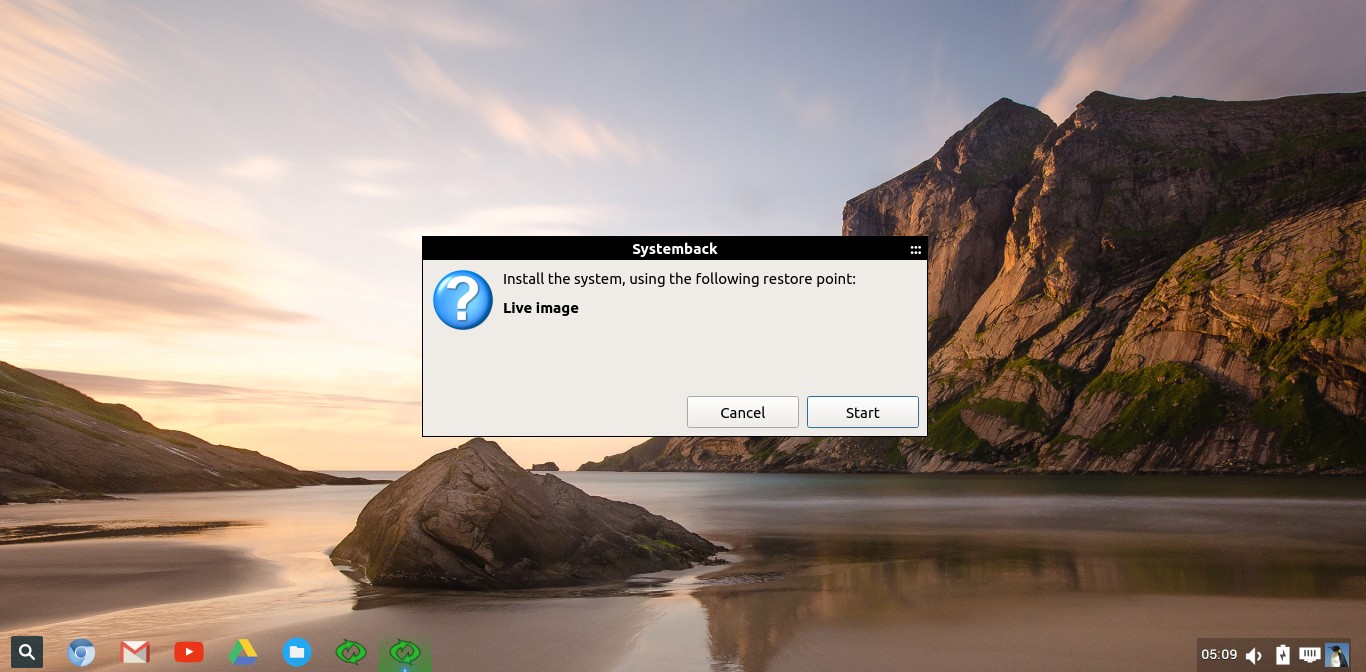Open the network tray icon
The width and height of the screenshot is (1366, 672).
pos(1309,655)
